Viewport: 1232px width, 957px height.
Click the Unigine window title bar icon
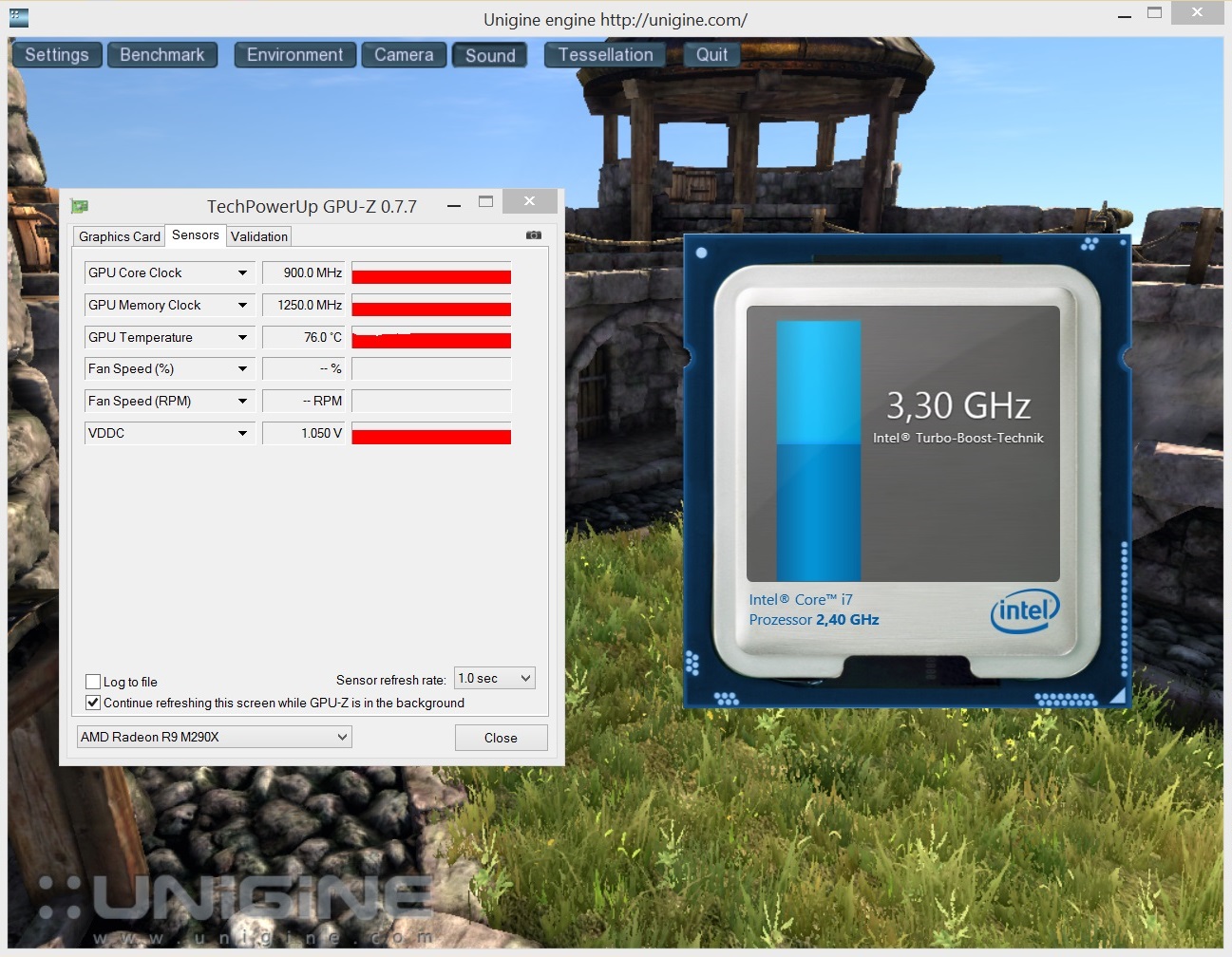[18, 17]
